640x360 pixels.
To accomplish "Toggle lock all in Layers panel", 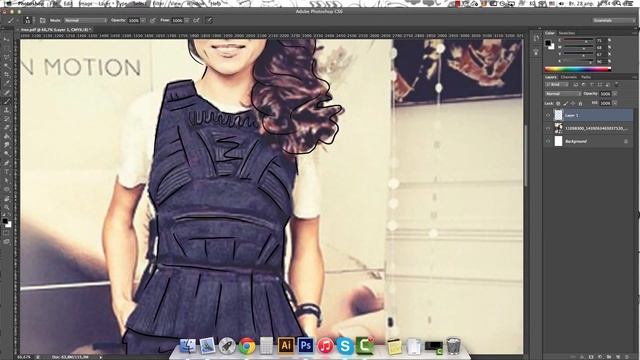I will pyautogui.click(x=580, y=104).
